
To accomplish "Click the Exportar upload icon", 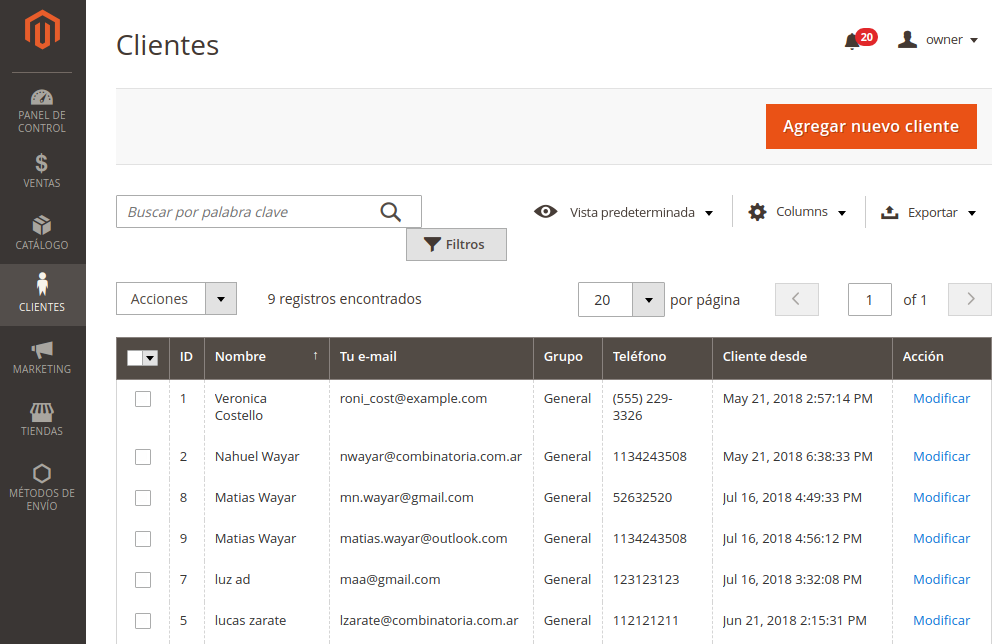I will tap(890, 212).
